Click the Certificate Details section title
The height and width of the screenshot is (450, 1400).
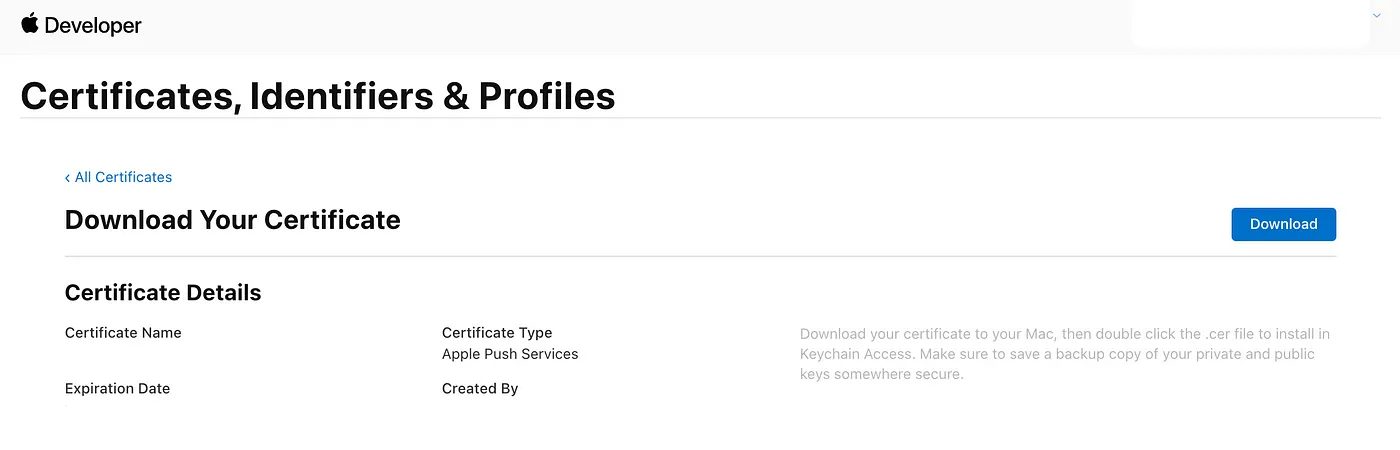click(x=163, y=293)
